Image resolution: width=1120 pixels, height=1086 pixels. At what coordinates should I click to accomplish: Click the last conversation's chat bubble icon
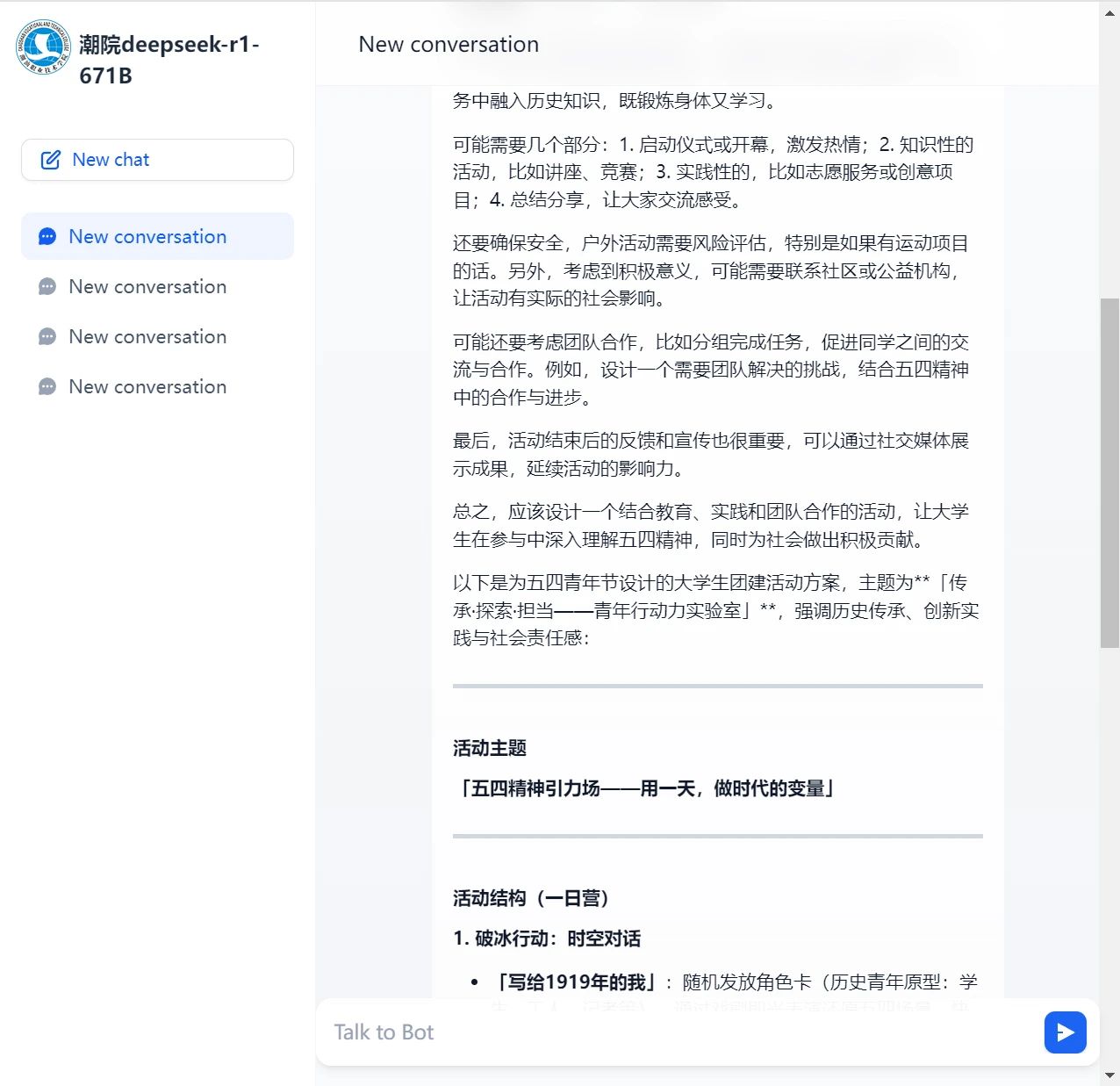pyautogui.click(x=47, y=387)
